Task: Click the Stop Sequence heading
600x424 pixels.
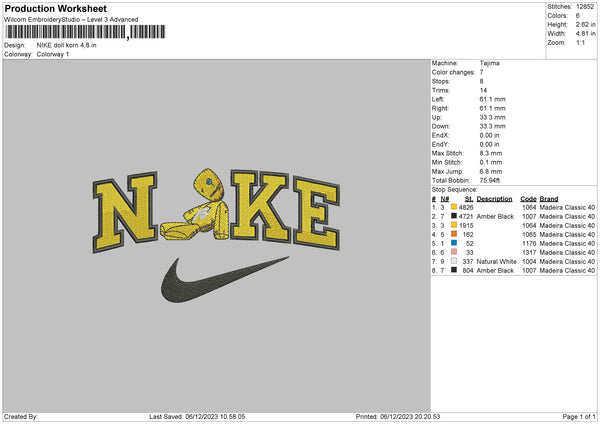Action: point(455,190)
